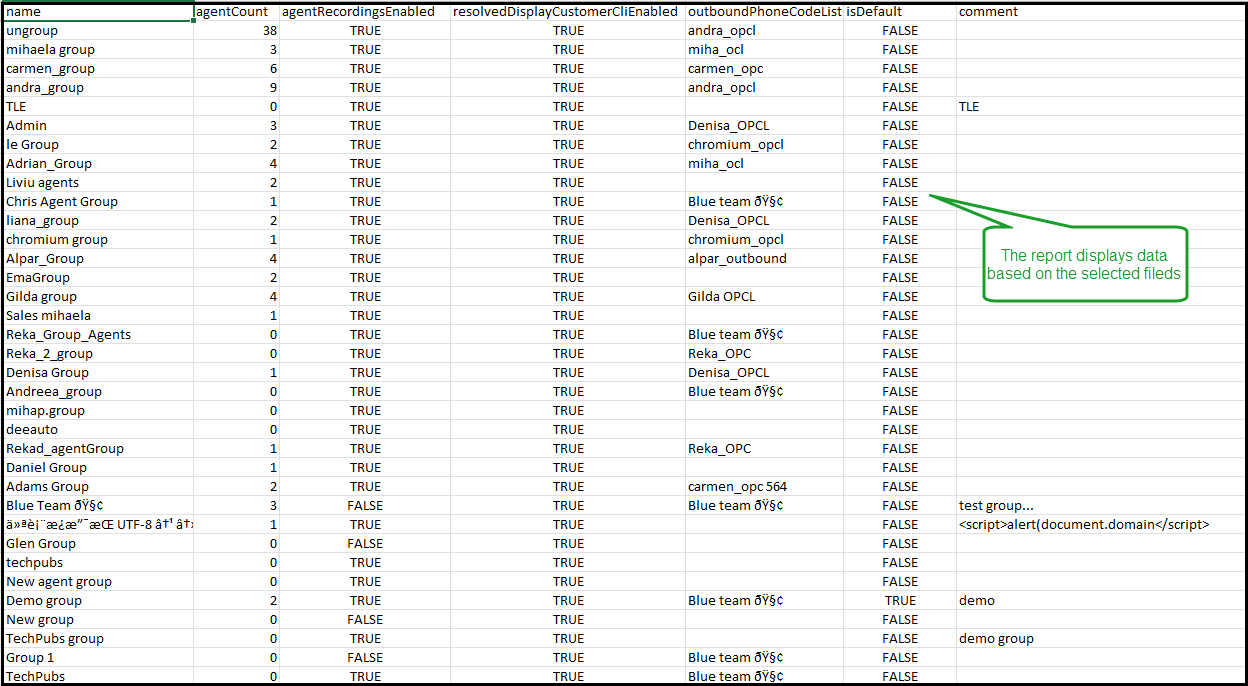Select the 'Chris Agent Group' cell
The height and width of the screenshot is (686, 1248).
(98, 202)
